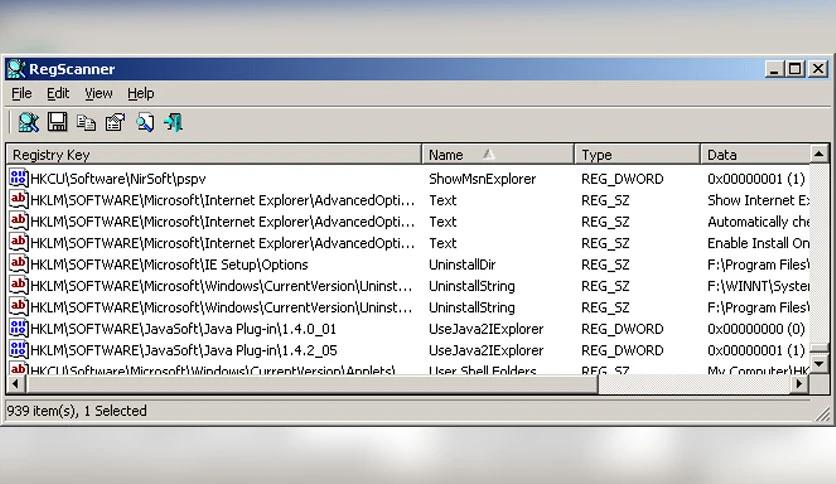Click the DWORD icon of the pspv row
The height and width of the screenshot is (484, 836).
coord(19,178)
